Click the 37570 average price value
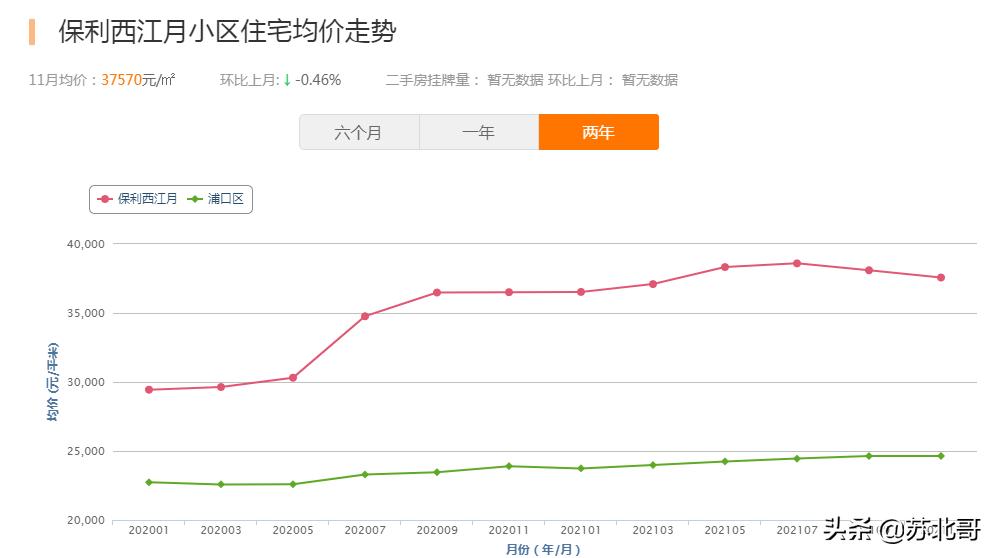 pos(121,80)
